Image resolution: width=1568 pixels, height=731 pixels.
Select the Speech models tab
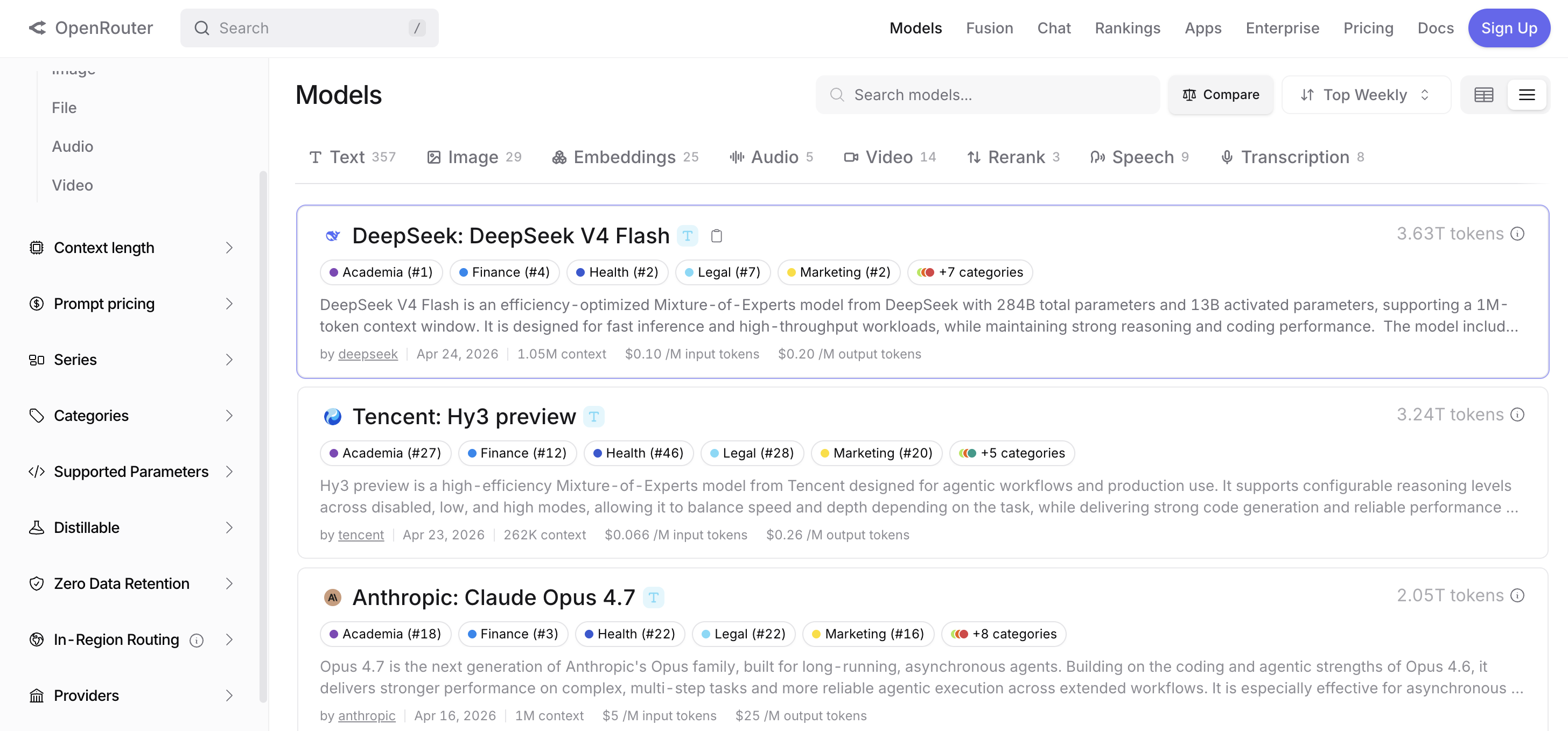pos(1139,157)
